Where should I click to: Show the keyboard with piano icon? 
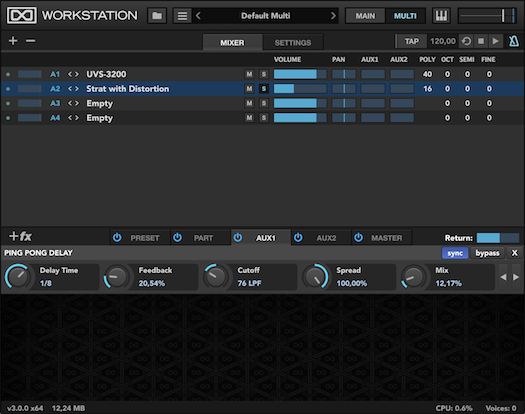(x=441, y=16)
